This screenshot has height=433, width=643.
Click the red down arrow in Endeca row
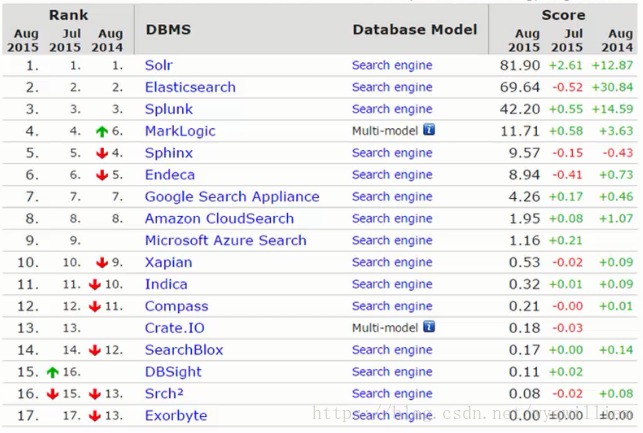(x=102, y=175)
